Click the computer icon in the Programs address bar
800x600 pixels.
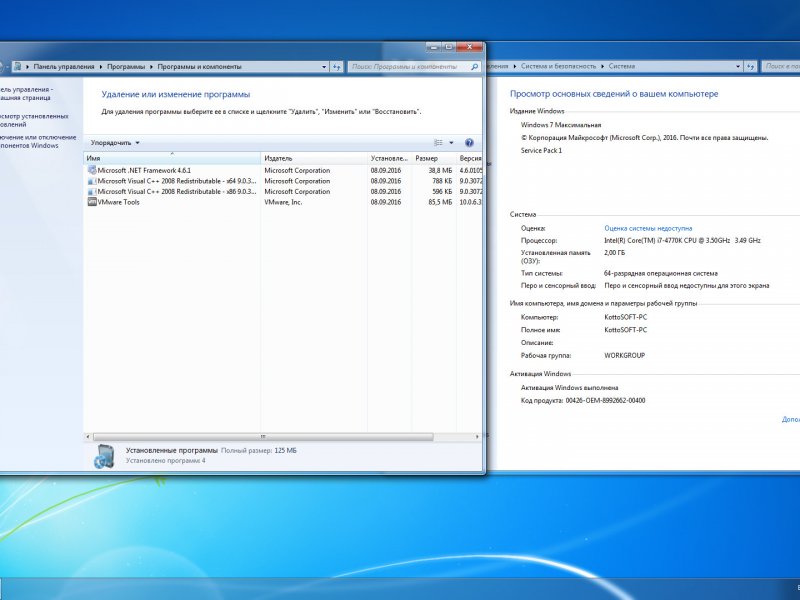17,66
